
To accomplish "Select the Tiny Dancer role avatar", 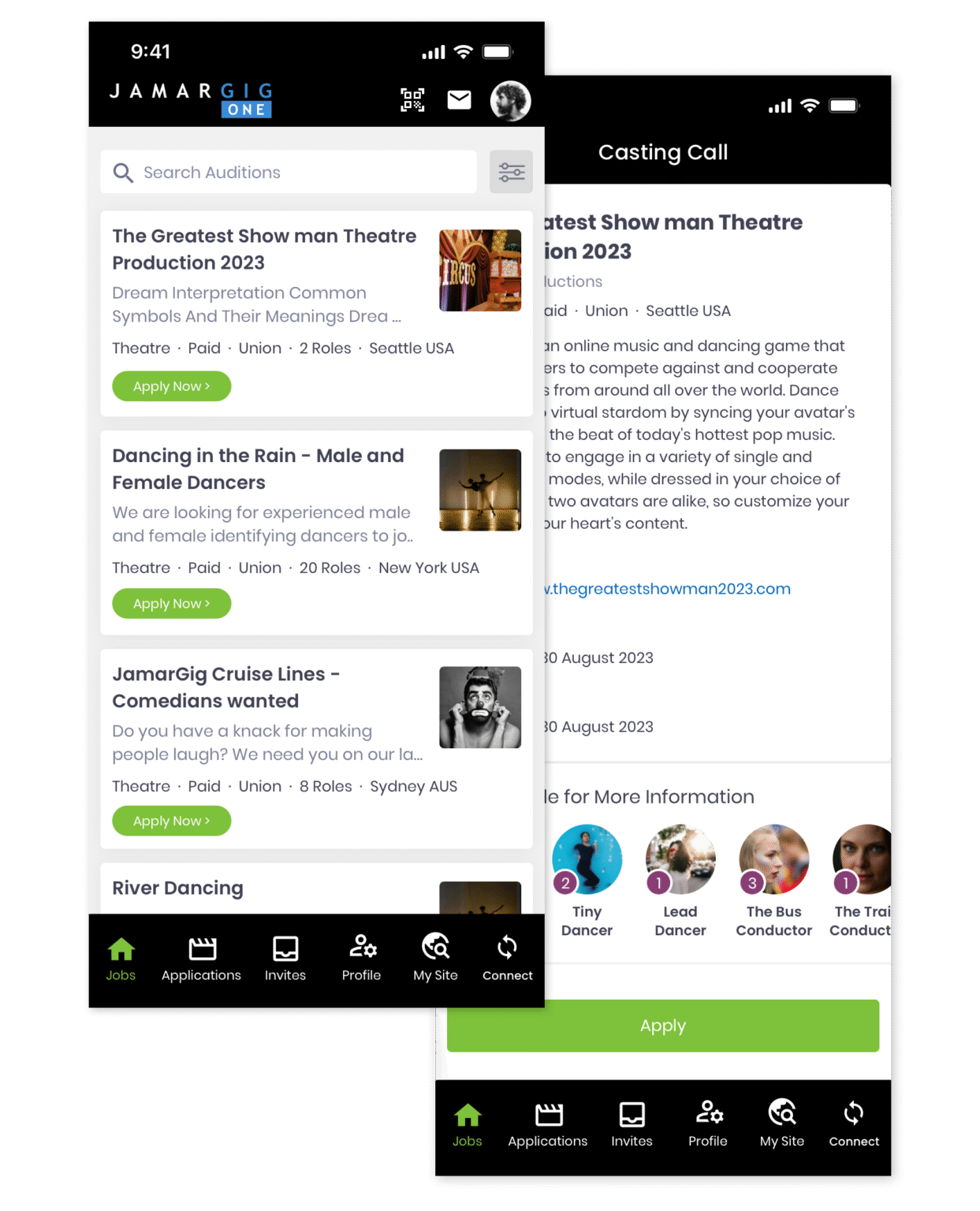I will pos(587,859).
